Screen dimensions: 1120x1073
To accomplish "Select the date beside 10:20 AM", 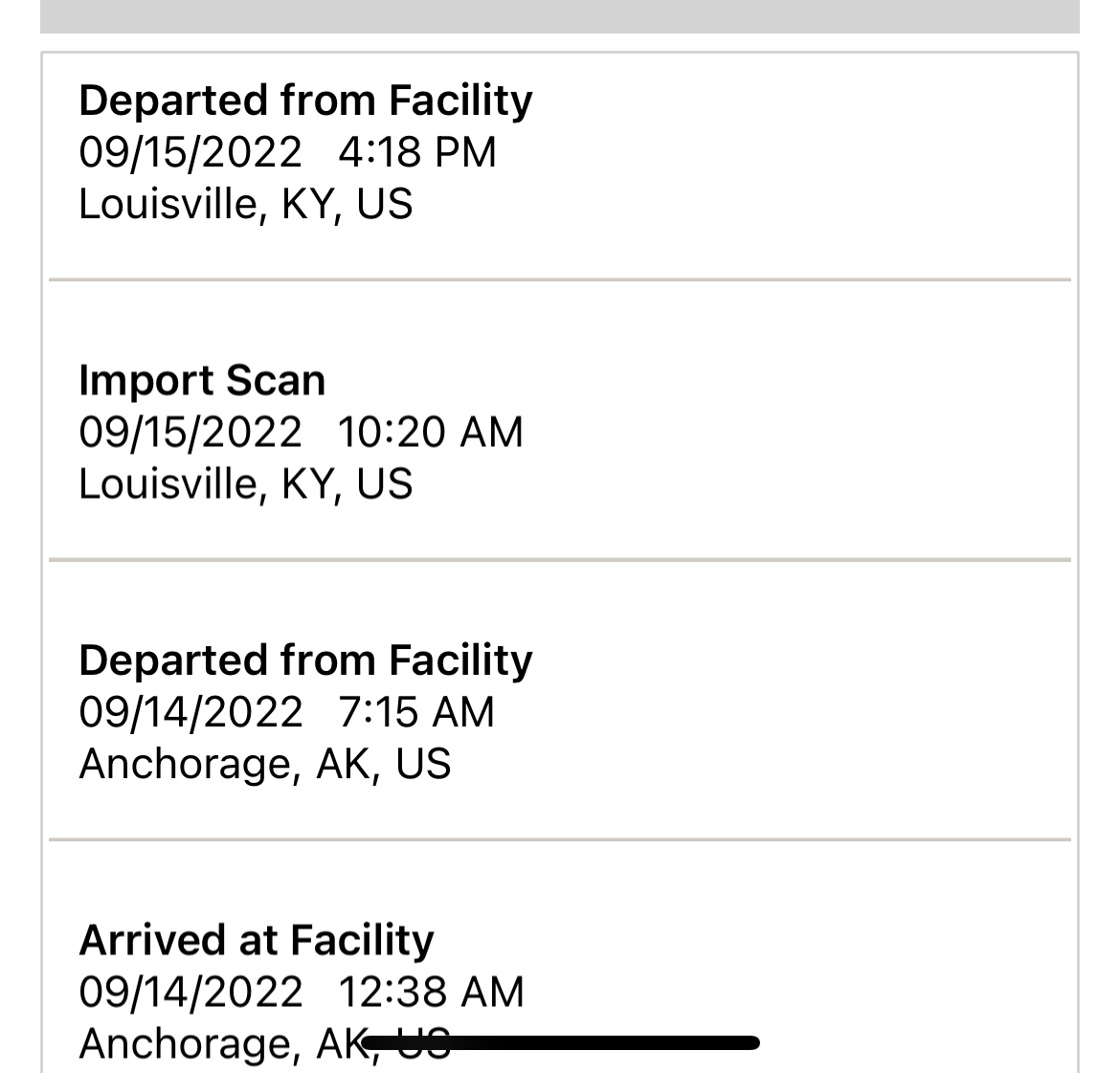I will (x=190, y=432).
